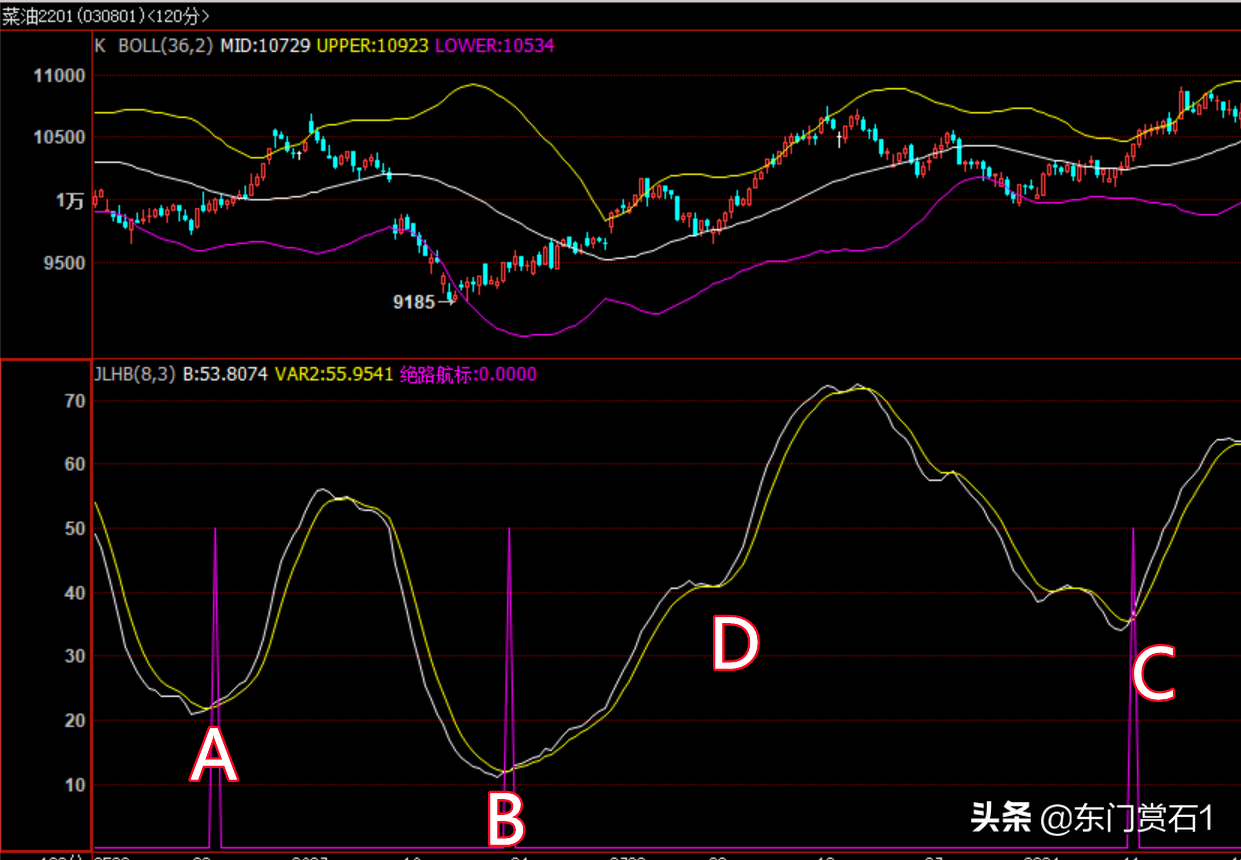Click the 头条 @东门赏石1 watermark
Viewport: 1241px width, 860px height.
1092,820
